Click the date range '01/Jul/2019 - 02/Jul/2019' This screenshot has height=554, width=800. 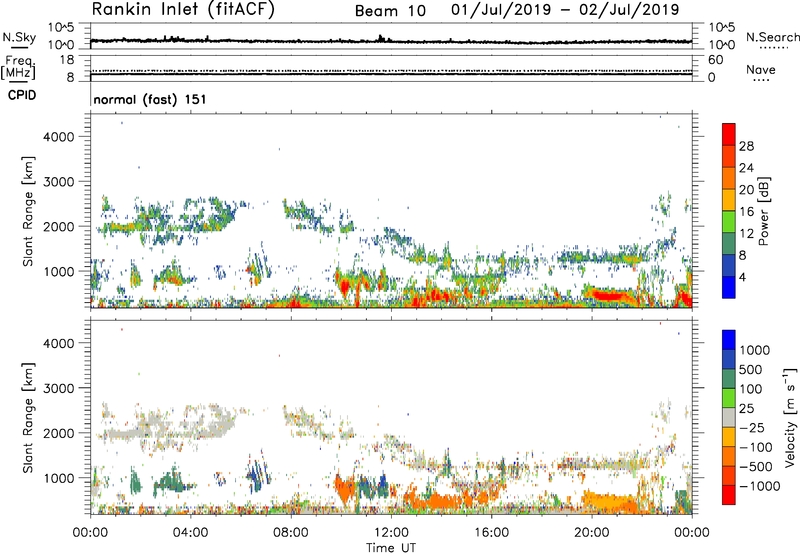(565, 10)
